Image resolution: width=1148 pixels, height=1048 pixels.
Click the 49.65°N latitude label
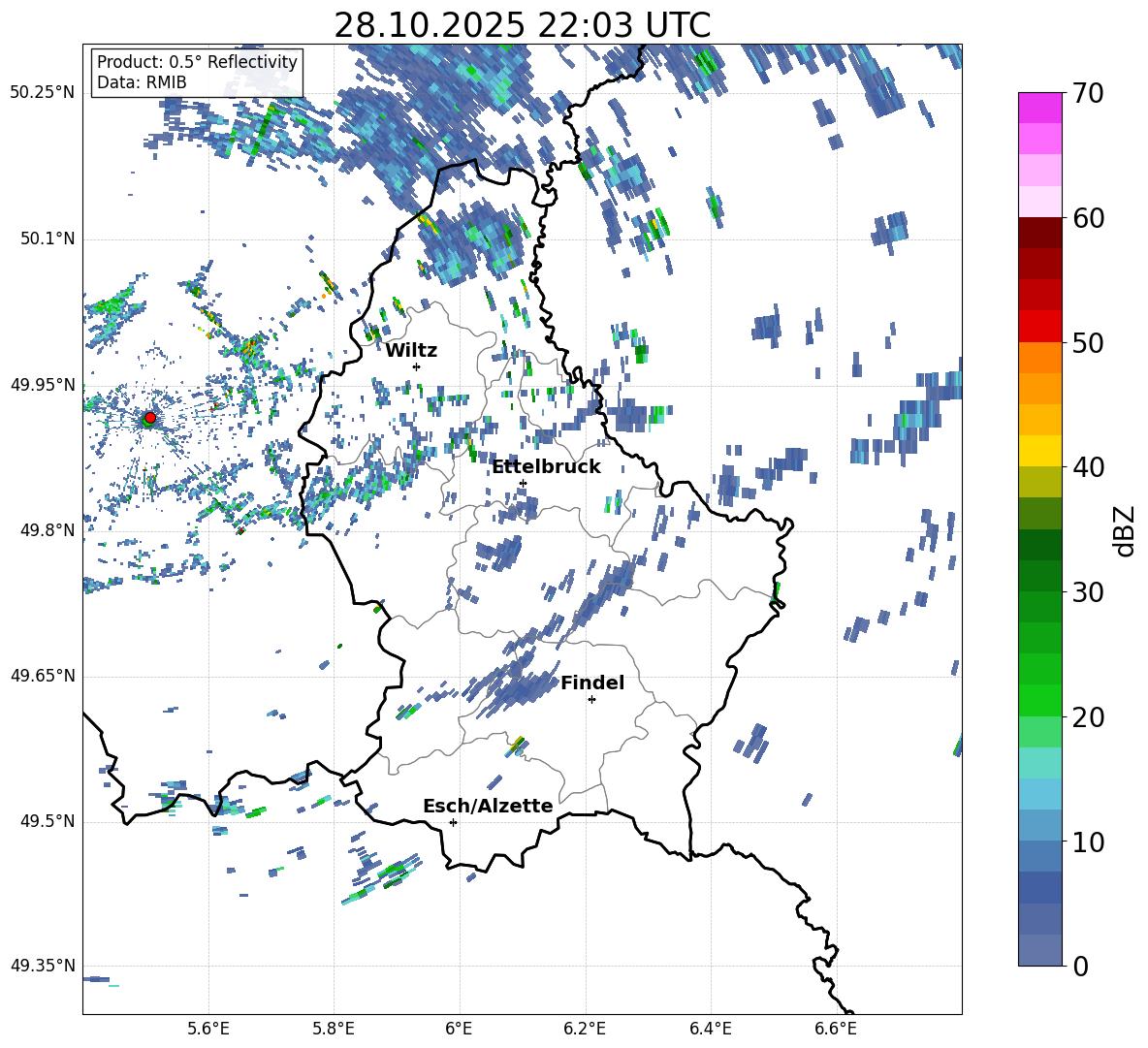(x=43, y=676)
